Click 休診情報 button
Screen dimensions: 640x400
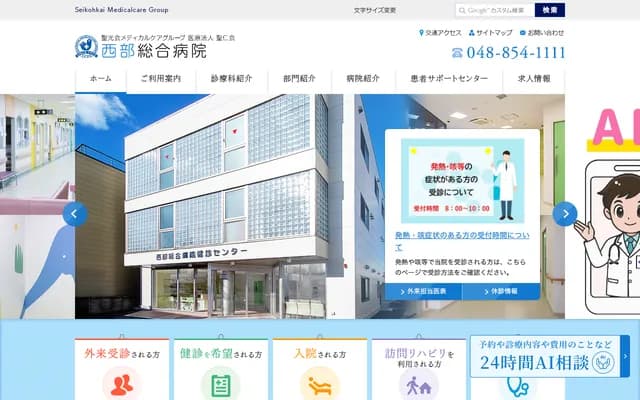pos(501,291)
